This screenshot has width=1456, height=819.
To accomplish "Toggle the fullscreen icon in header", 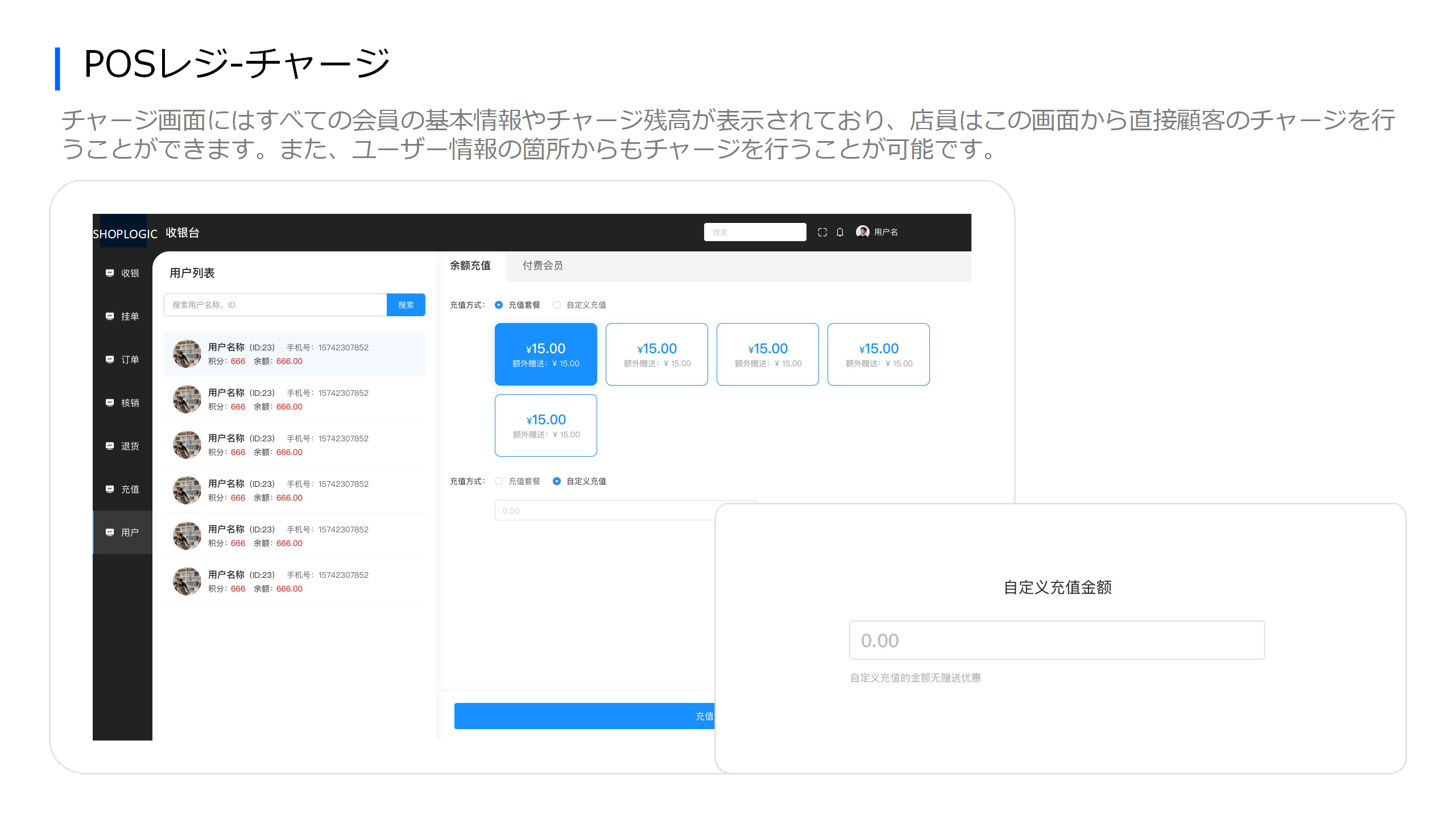I will [x=822, y=232].
